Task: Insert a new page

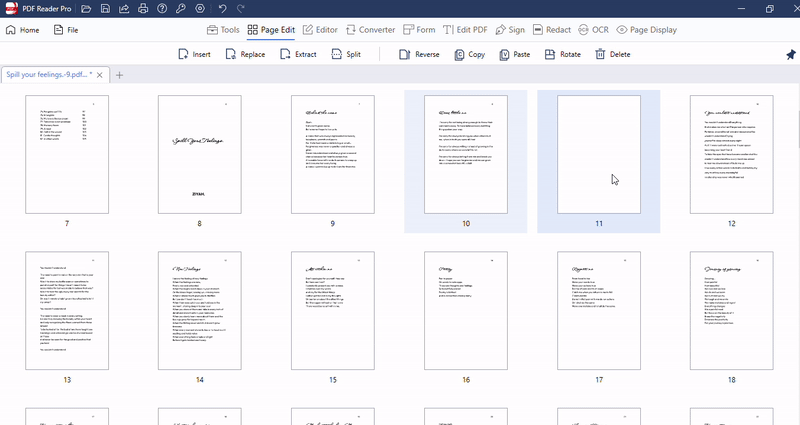Action: [x=194, y=54]
